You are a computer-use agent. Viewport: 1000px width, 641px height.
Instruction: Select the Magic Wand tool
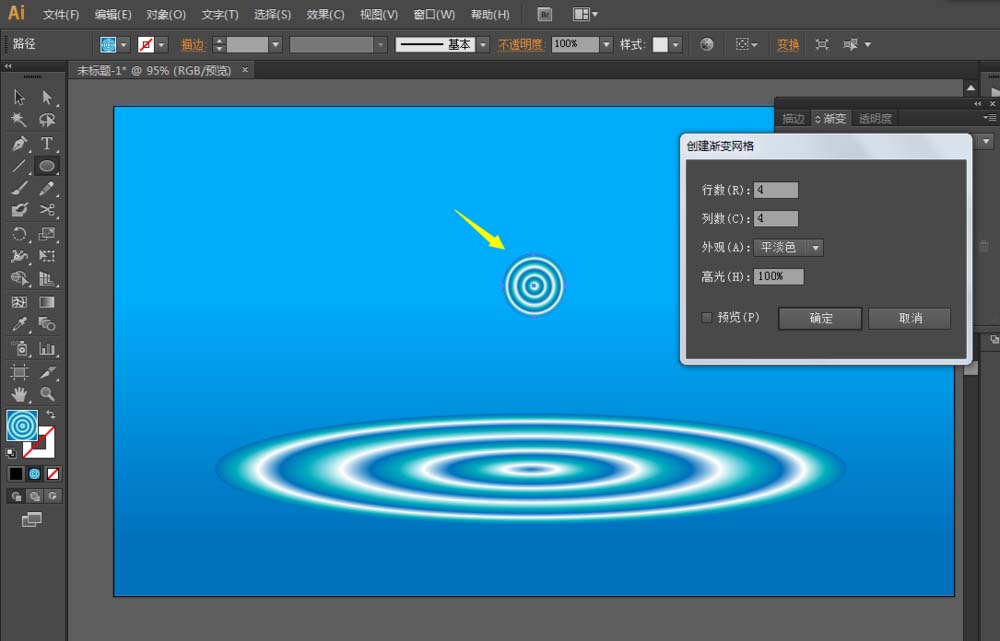tap(19, 120)
